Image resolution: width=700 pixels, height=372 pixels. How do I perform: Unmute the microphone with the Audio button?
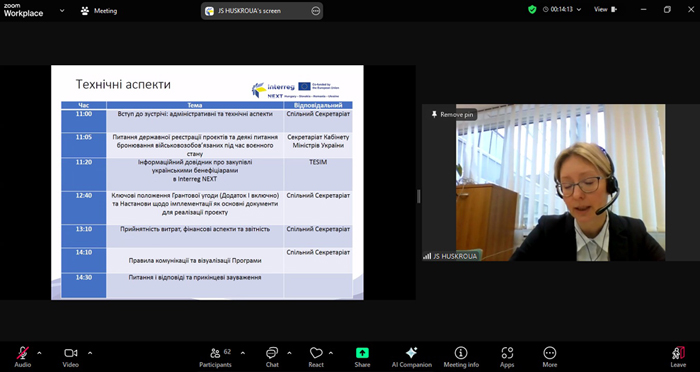pos(23,357)
